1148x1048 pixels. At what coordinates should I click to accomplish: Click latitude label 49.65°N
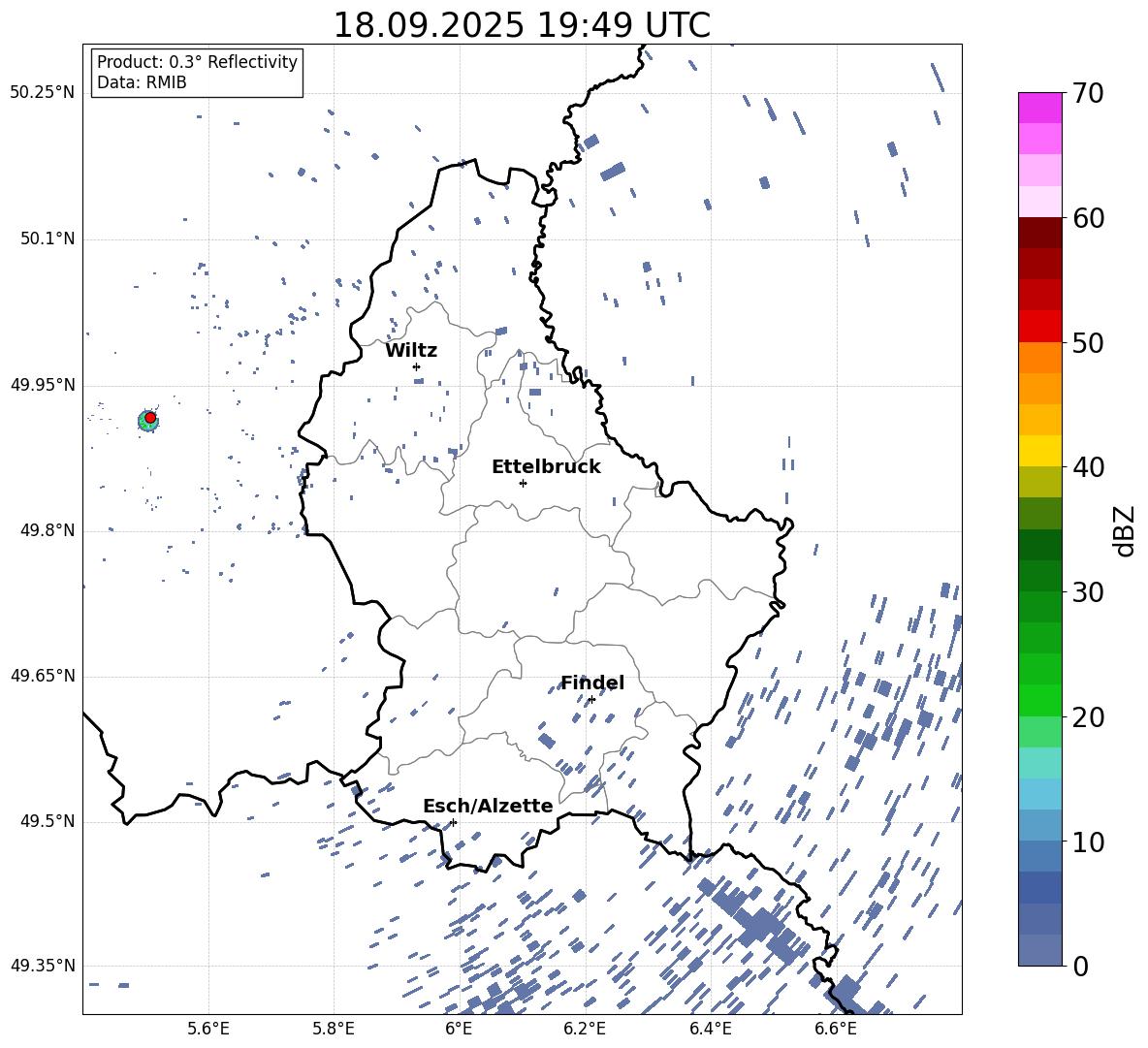pos(43,675)
